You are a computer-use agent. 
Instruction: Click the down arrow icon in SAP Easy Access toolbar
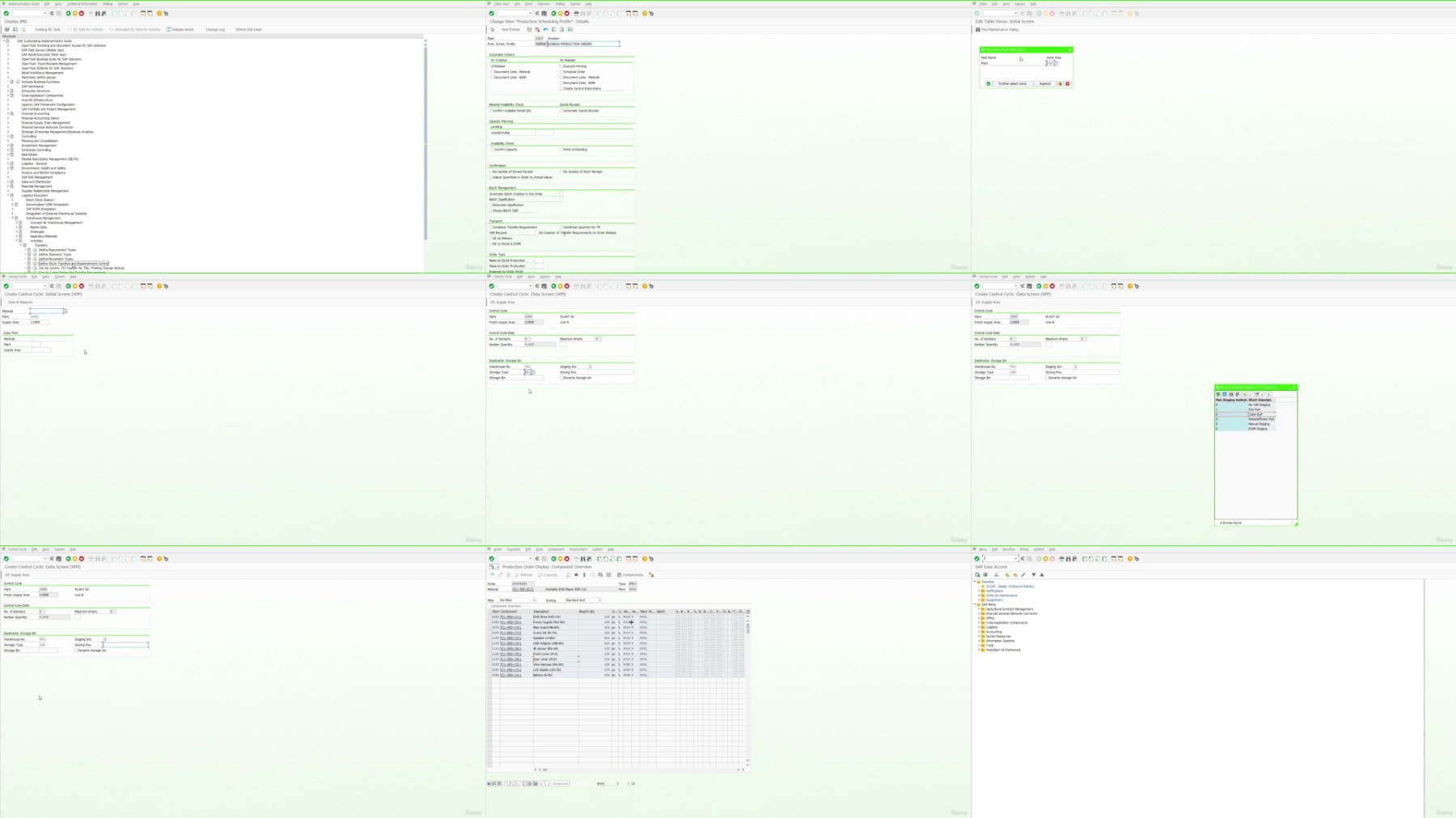(1034, 574)
